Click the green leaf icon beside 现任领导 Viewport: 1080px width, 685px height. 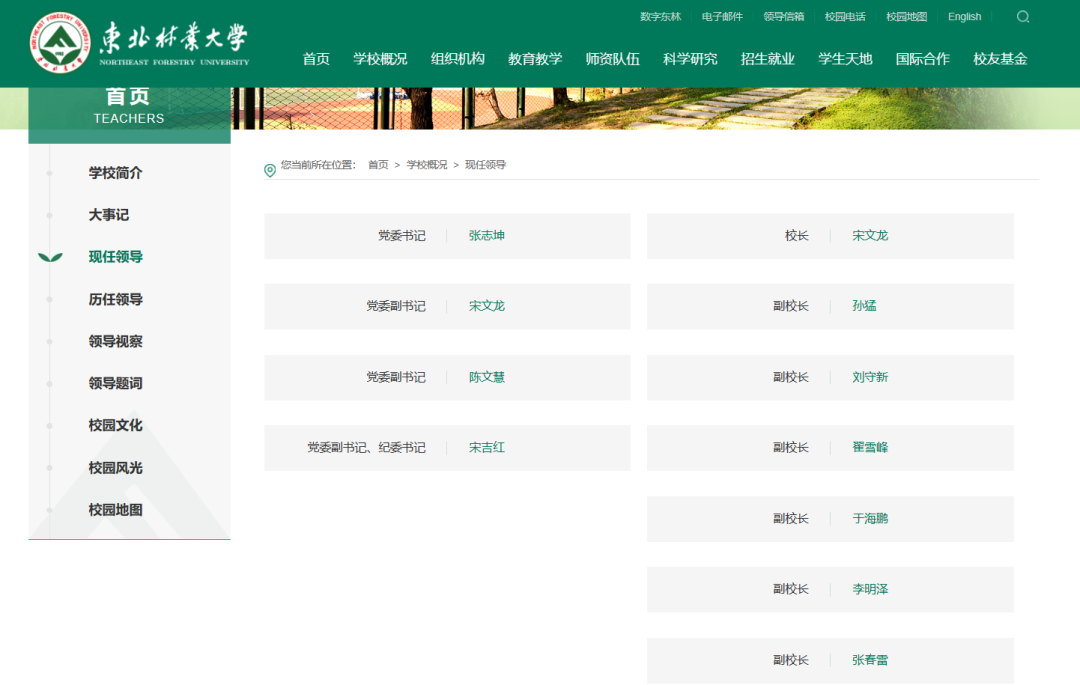[x=50, y=258]
